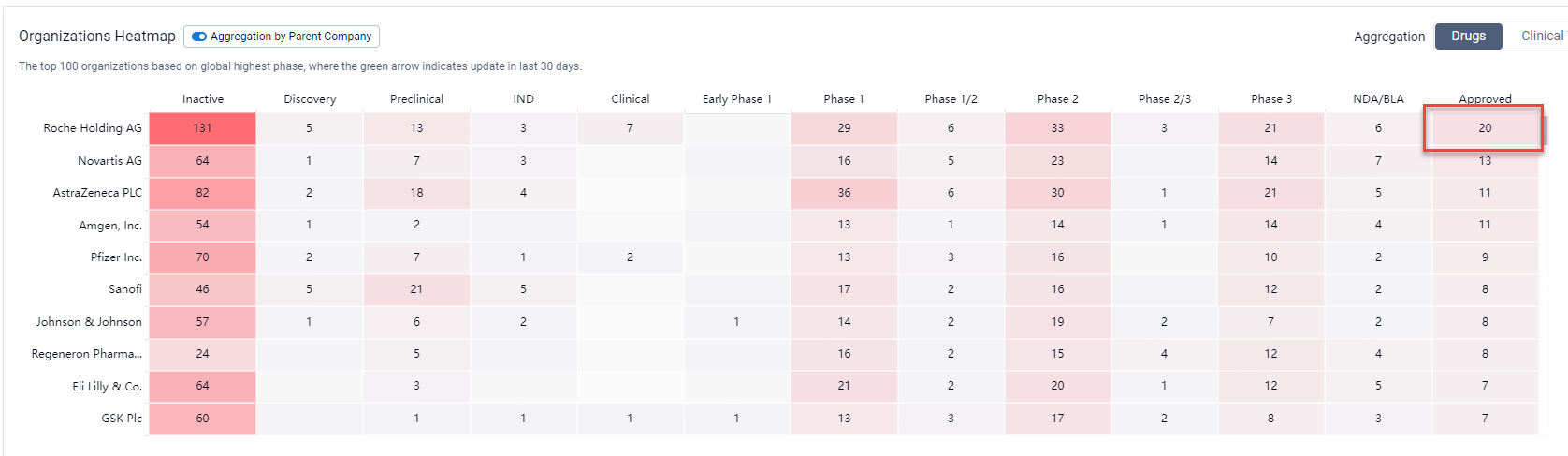Select the Drugs aggregation tab

click(1468, 37)
